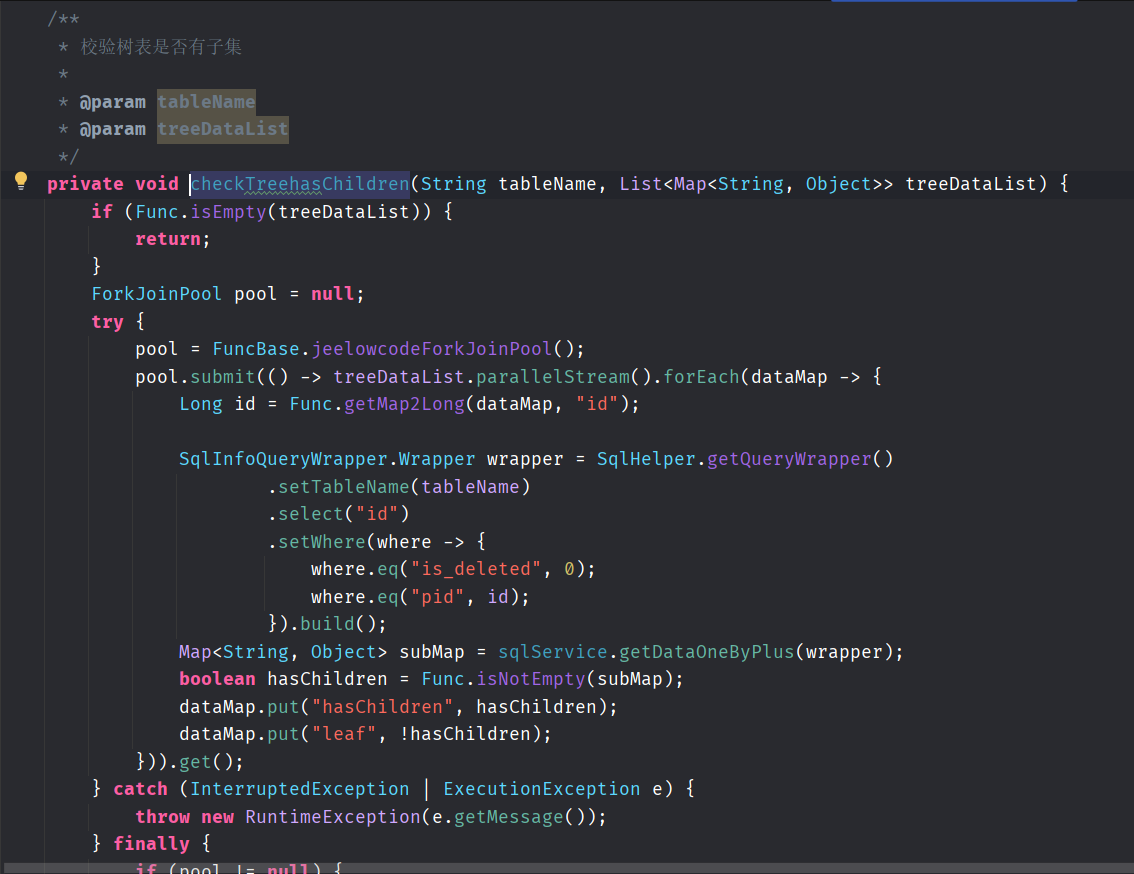Click the "is_deleted" string literal
1134x874 pixels.
(476, 569)
